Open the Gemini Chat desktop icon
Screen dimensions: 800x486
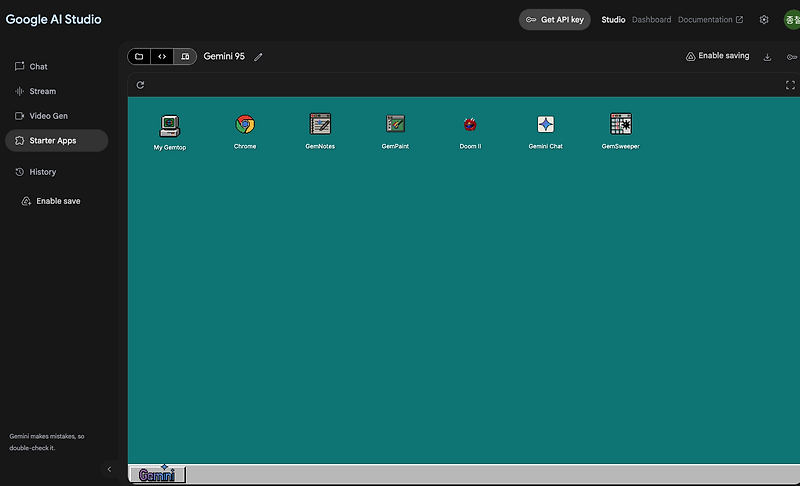pyautogui.click(x=545, y=131)
